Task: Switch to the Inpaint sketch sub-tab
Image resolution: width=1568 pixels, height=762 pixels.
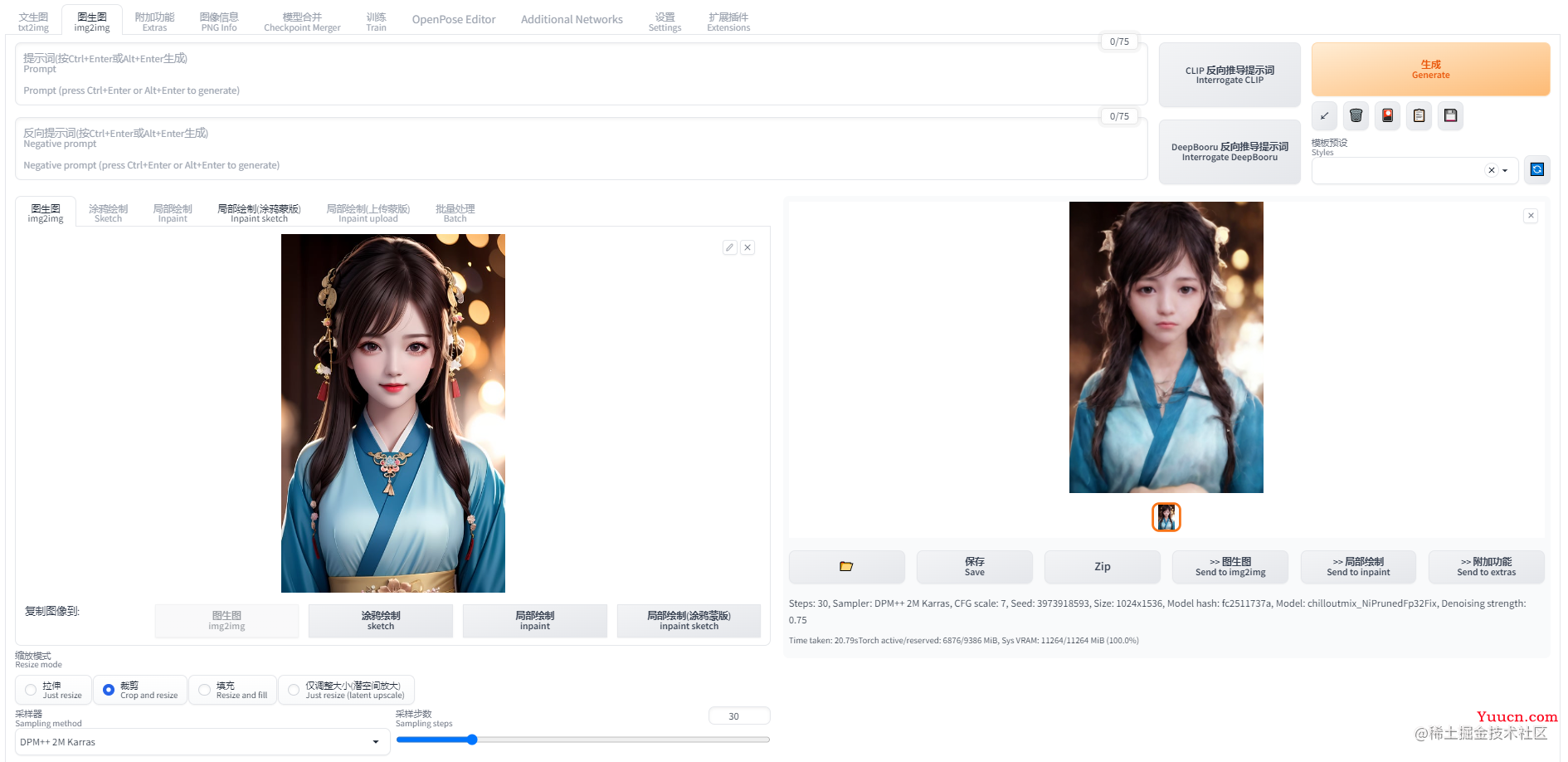Action: pos(259,213)
